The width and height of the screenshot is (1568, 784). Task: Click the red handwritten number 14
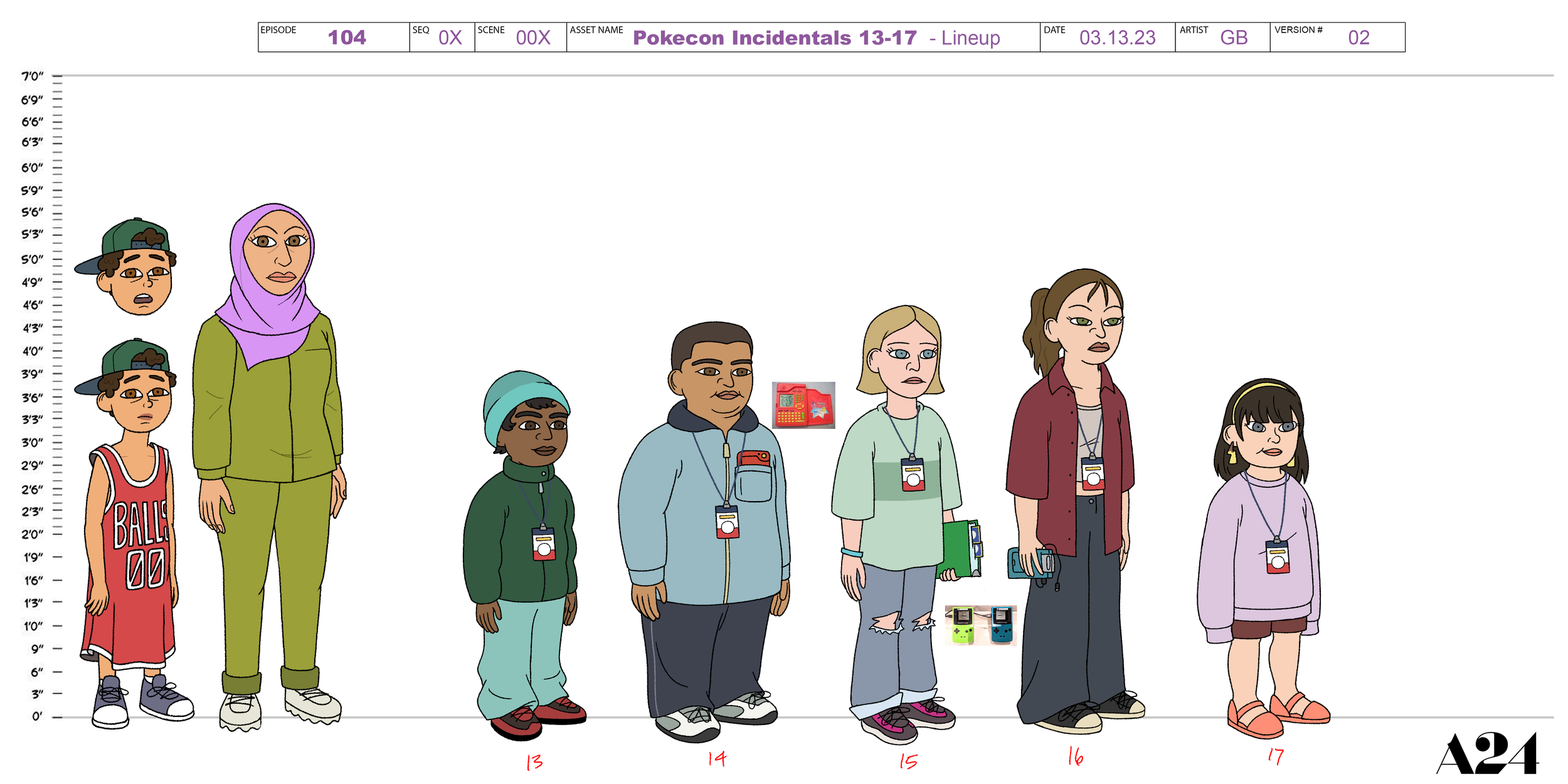pyautogui.click(x=716, y=759)
